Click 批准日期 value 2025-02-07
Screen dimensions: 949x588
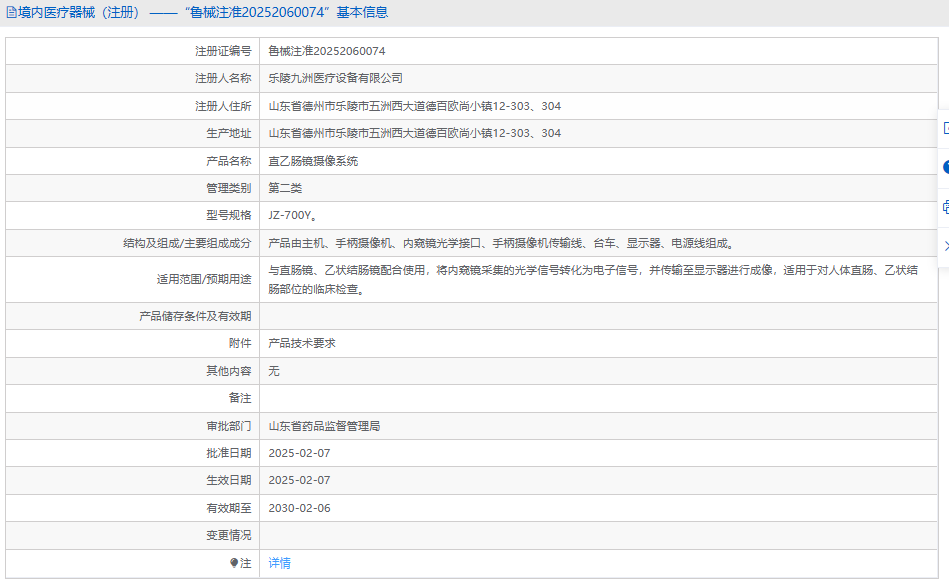tap(299, 452)
